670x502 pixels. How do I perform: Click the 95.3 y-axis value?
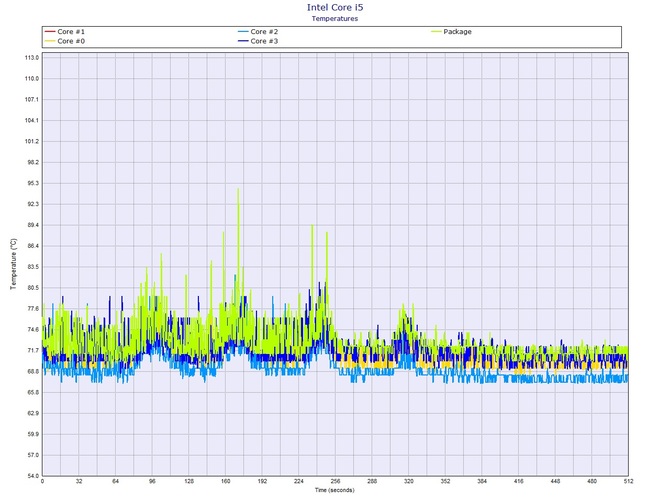tap(32, 183)
